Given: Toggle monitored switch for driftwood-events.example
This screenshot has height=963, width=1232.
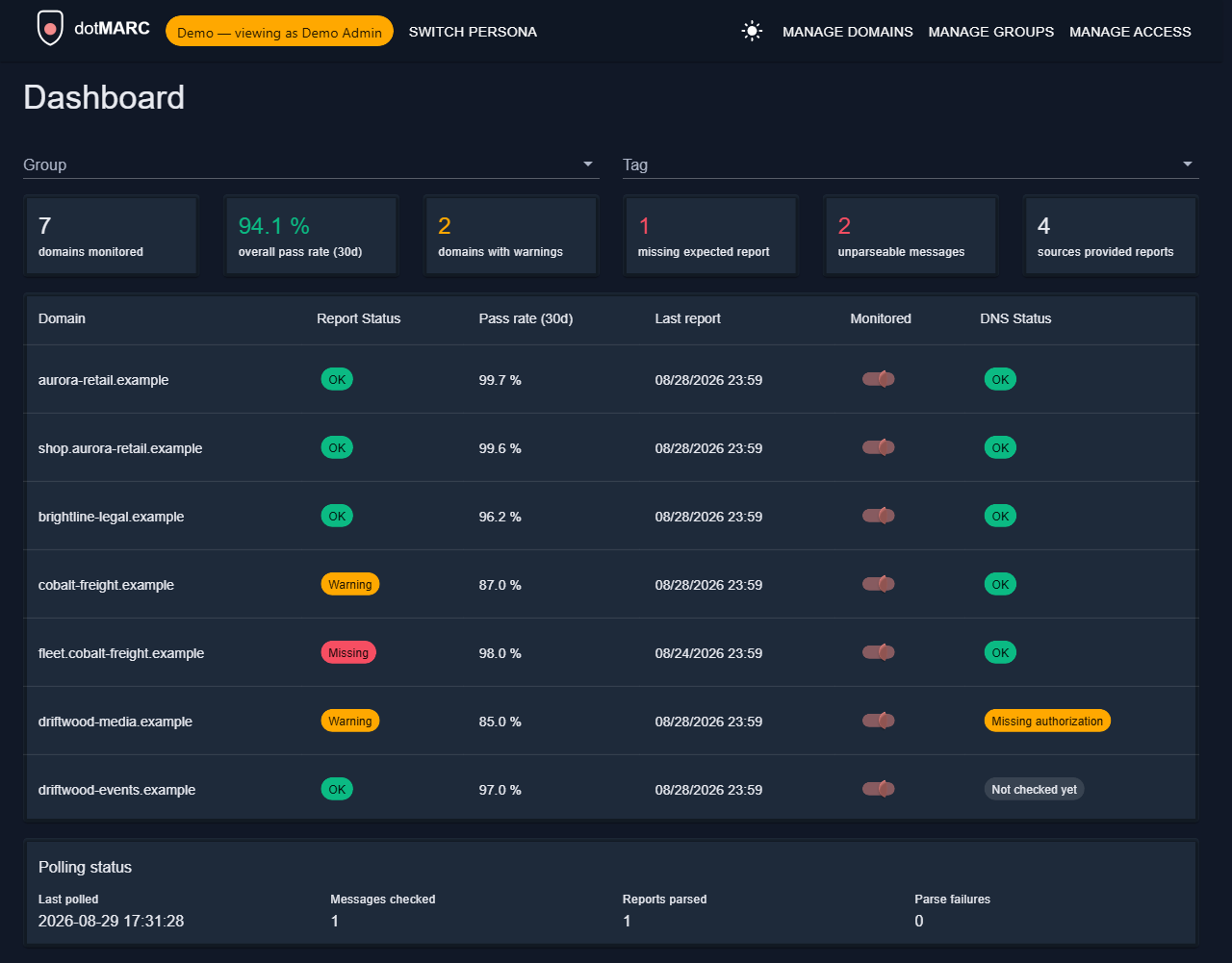Looking at the screenshot, I should (x=879, y=789).
